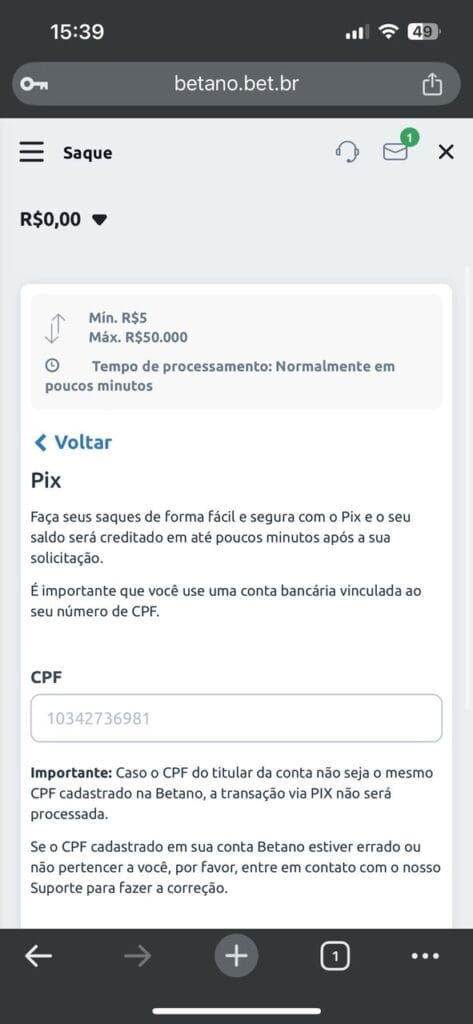Expand the R$0,00 balance dropdown
Image resolution: width=473 pixels, height=1024 pixels.
pos(63,219)
